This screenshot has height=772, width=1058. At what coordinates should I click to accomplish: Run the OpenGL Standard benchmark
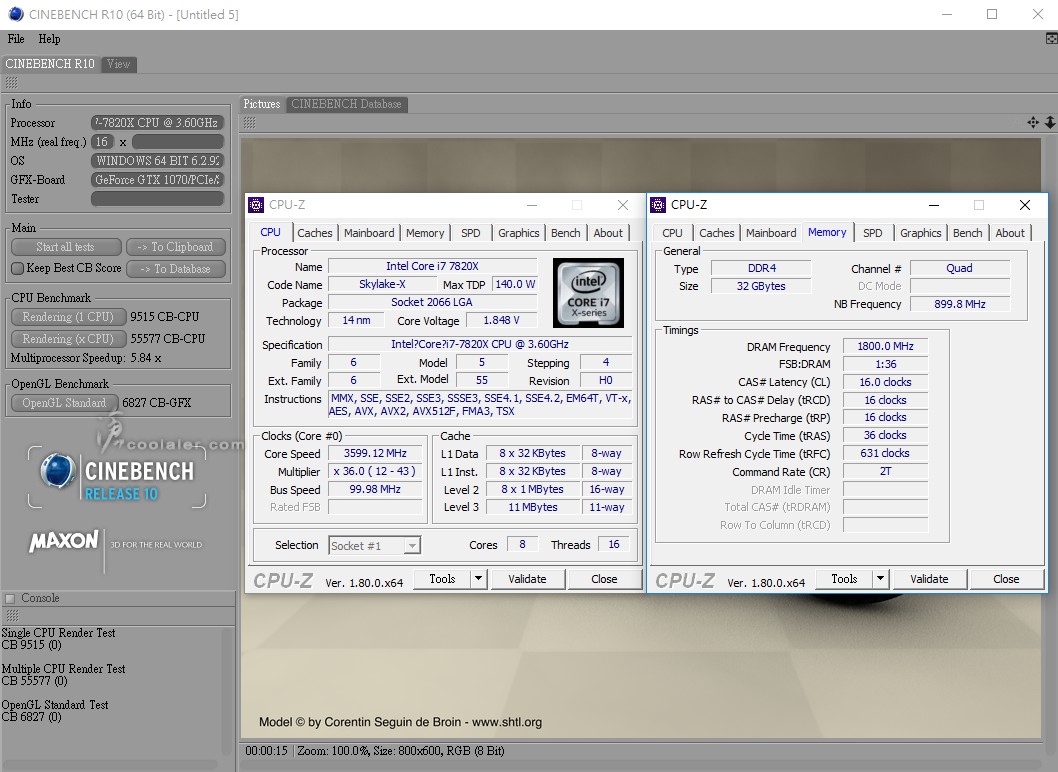click(65, 403)
